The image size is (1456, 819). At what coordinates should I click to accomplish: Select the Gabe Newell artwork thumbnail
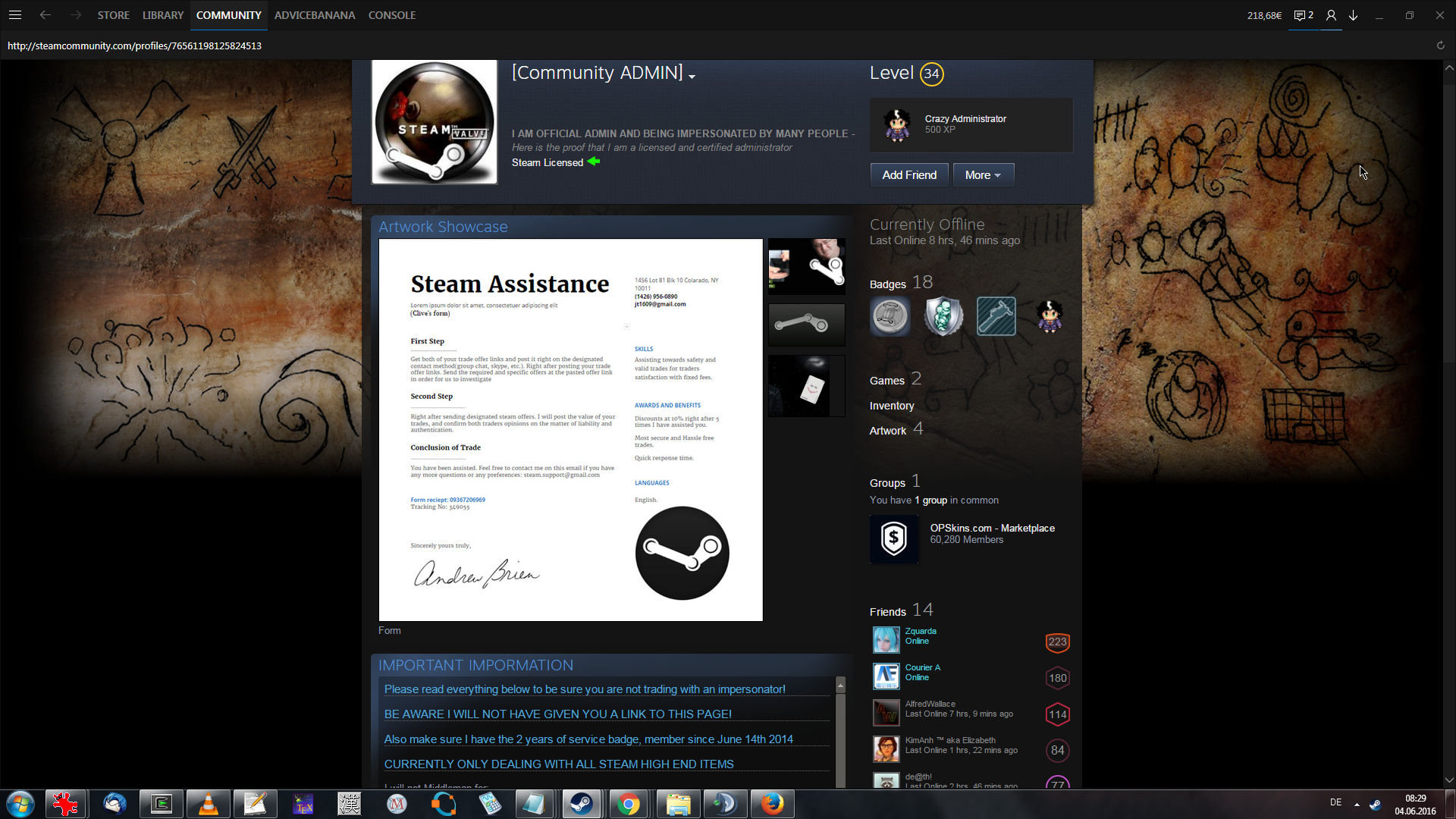tap(806, 266)
